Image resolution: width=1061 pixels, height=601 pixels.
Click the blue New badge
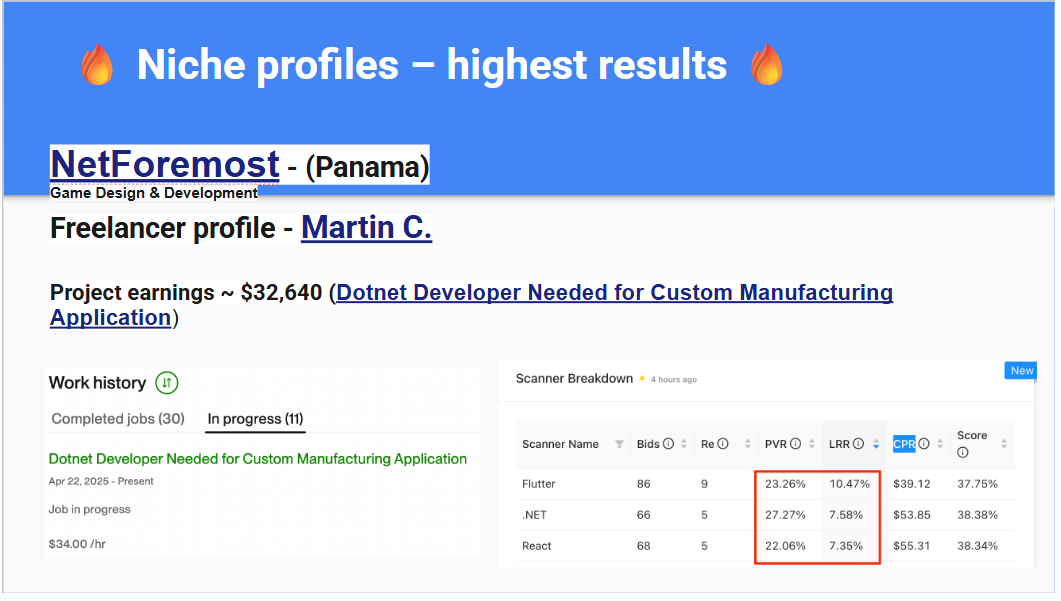[1021, 370]
